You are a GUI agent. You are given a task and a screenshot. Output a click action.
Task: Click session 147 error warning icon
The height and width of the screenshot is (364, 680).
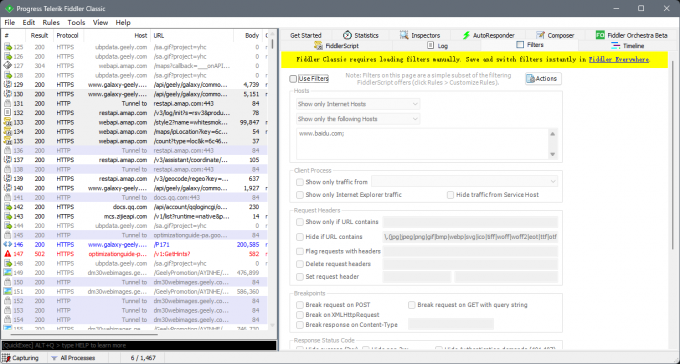[x=7, y=254]
